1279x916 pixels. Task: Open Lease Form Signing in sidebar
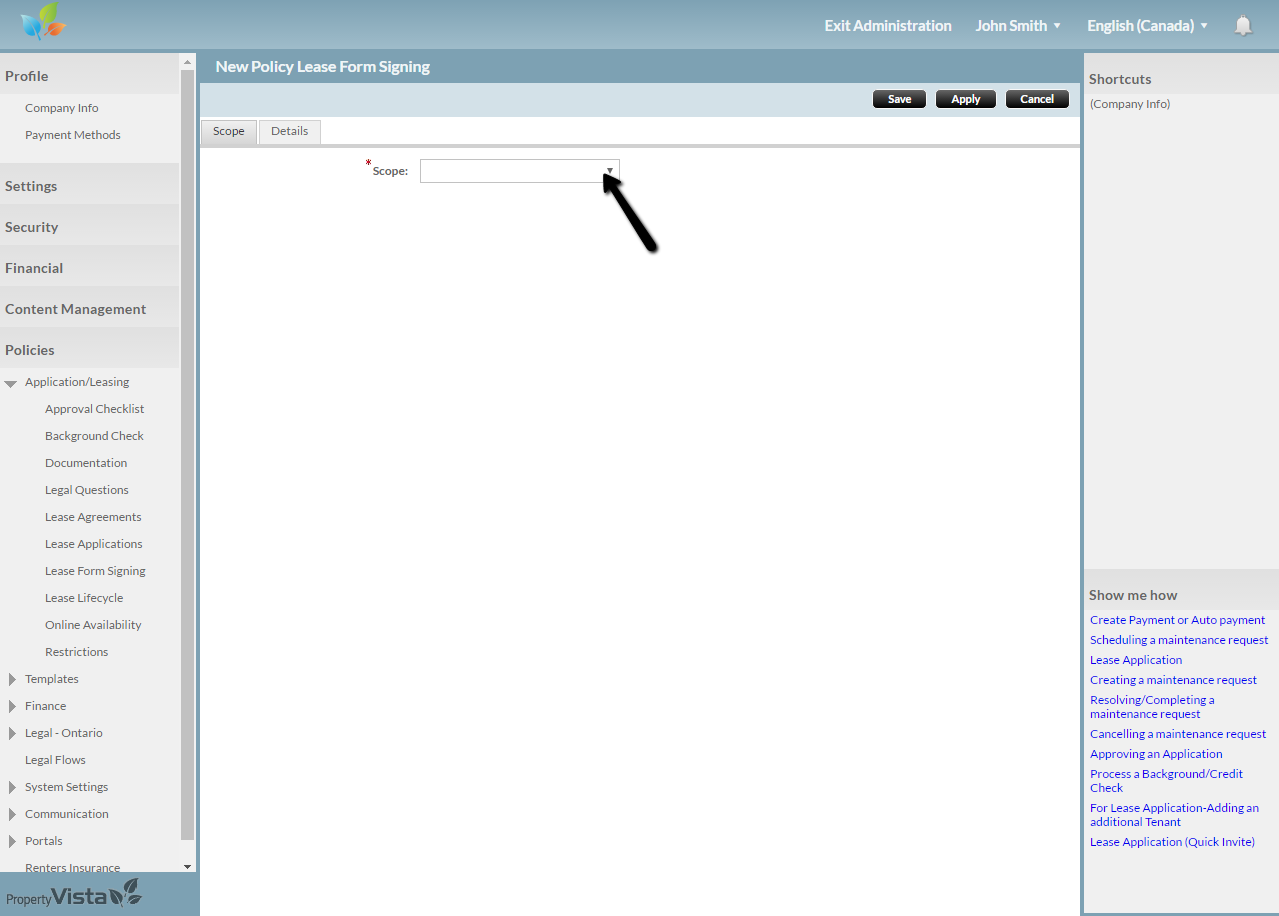[x=95, y=571]
